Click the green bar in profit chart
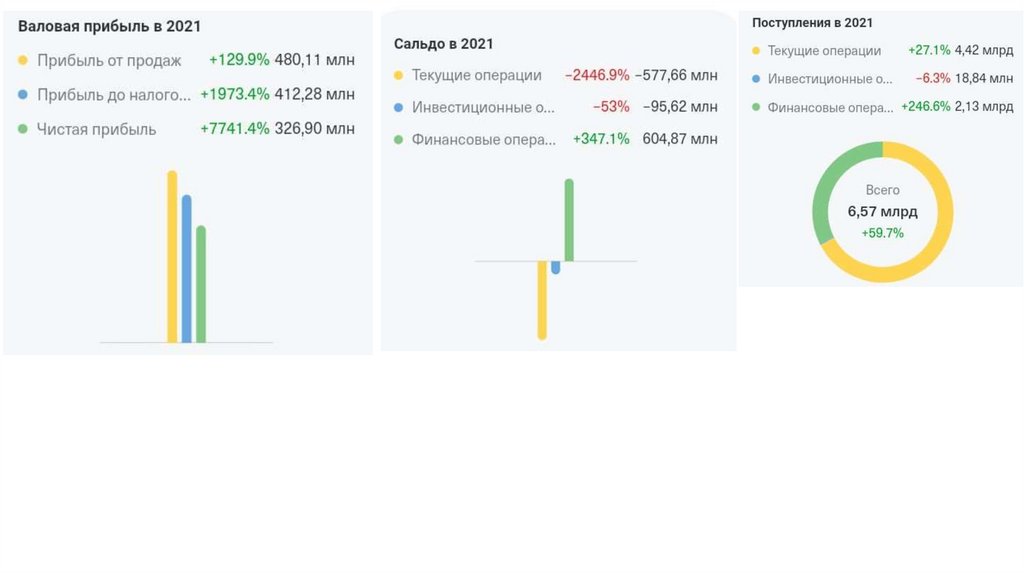 click(201, 285)
